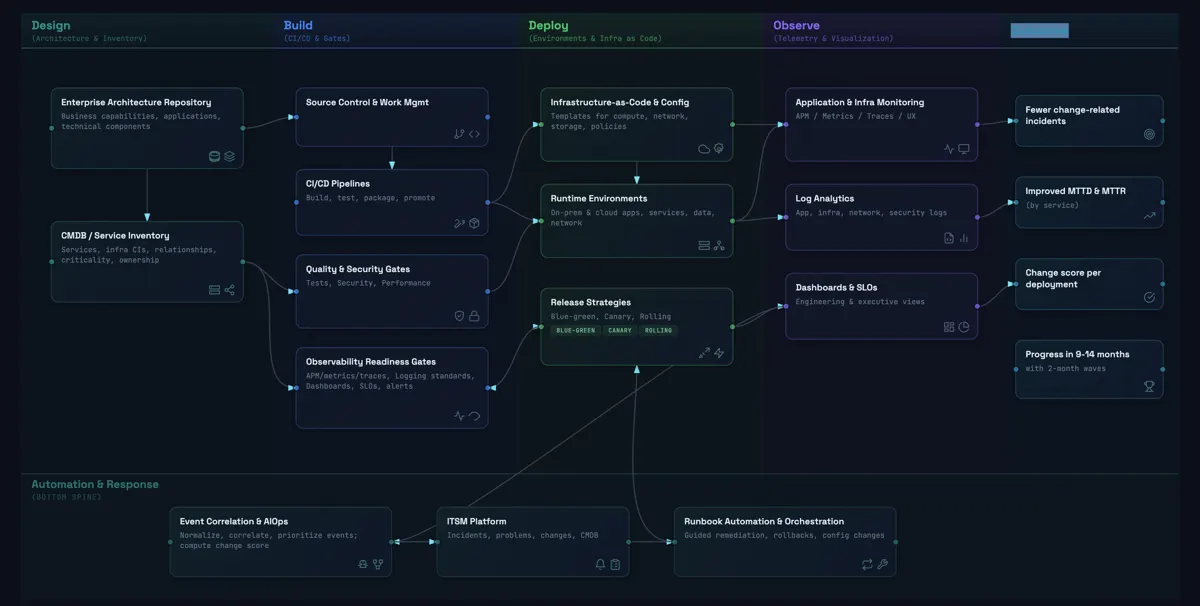Click the Build column header
Screen dimensions: 1200x606
coord(298,25)
